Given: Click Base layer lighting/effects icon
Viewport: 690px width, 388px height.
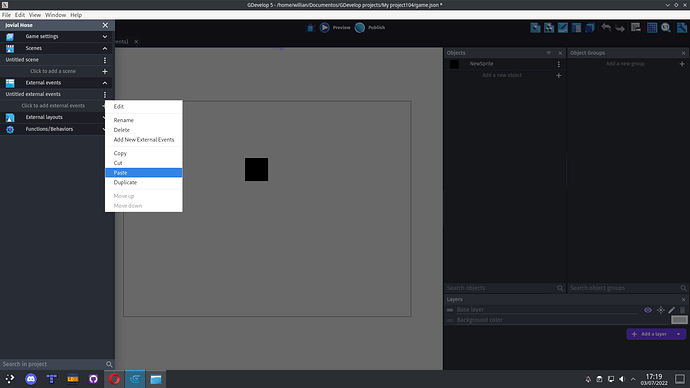Looking at the screenshot, I should tap(661, 310).
